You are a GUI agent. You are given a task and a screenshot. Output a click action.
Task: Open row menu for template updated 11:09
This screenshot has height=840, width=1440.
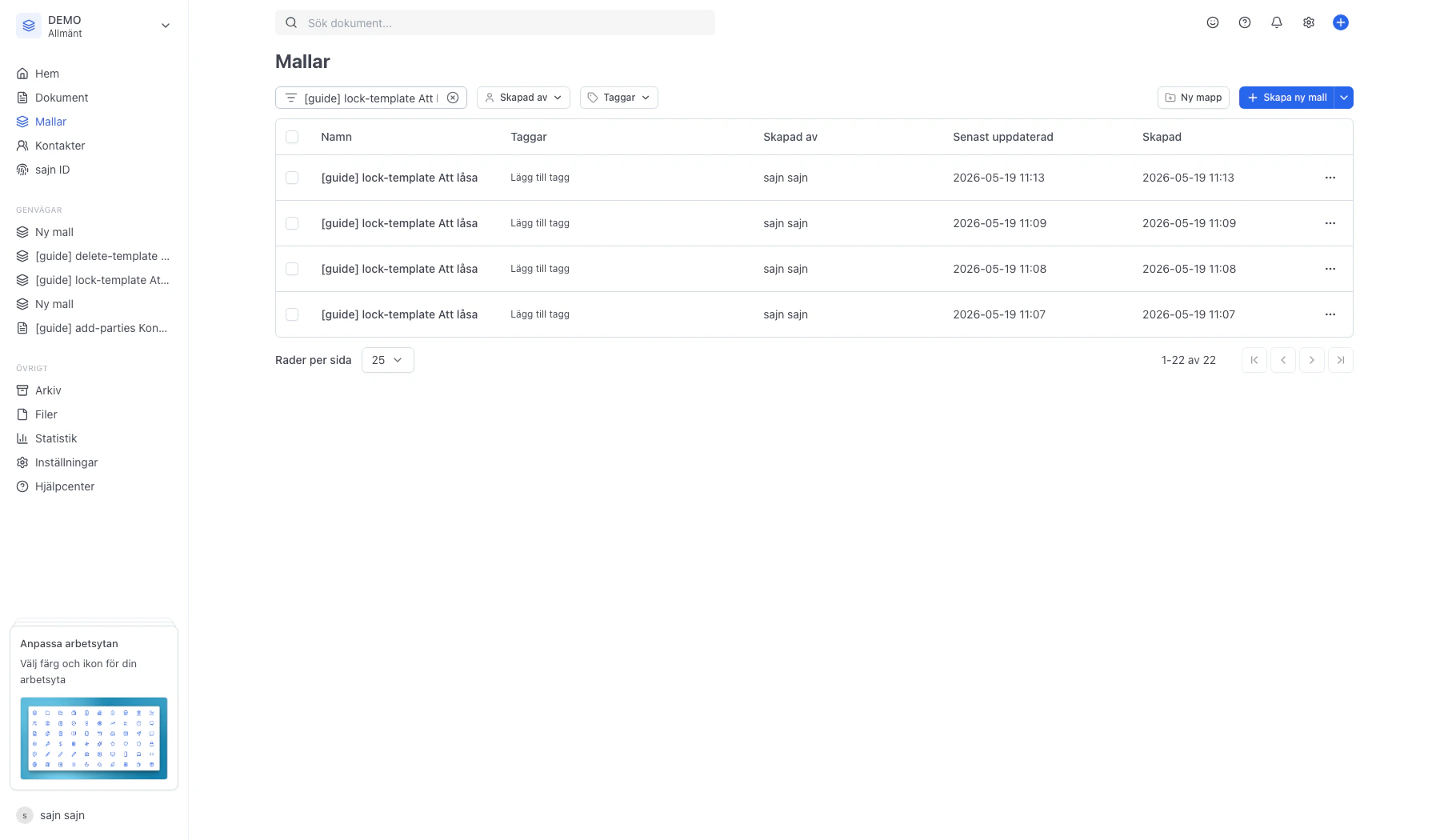point(1330,223)
